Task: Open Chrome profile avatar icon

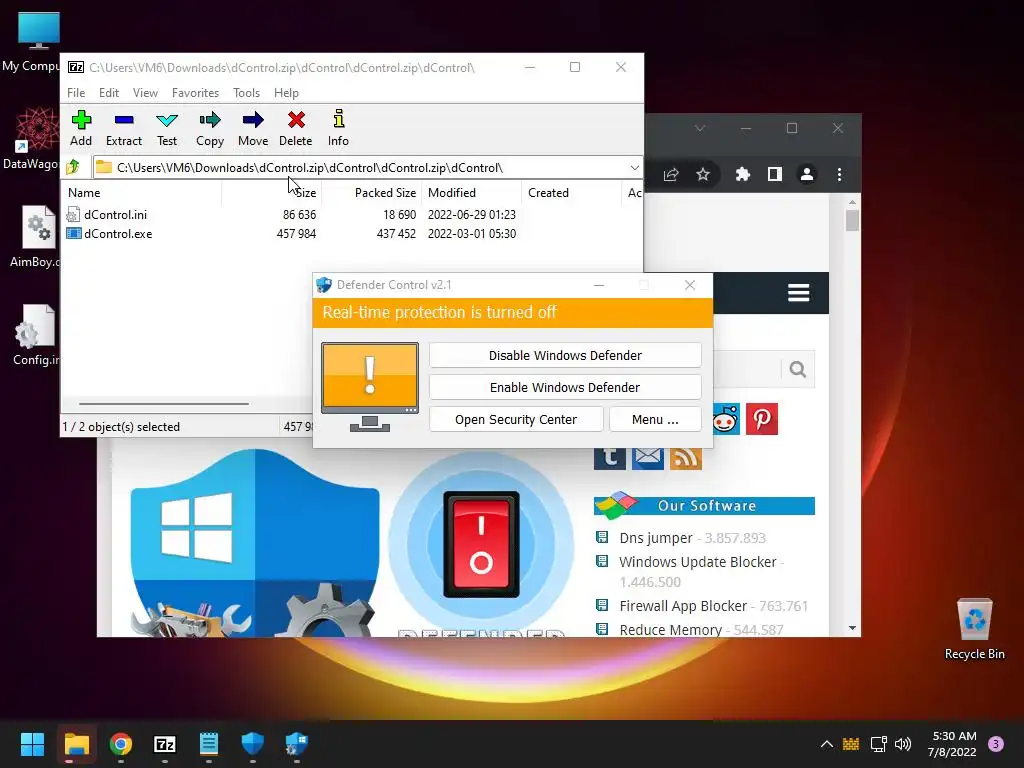Action: click(x=807, y=174)
